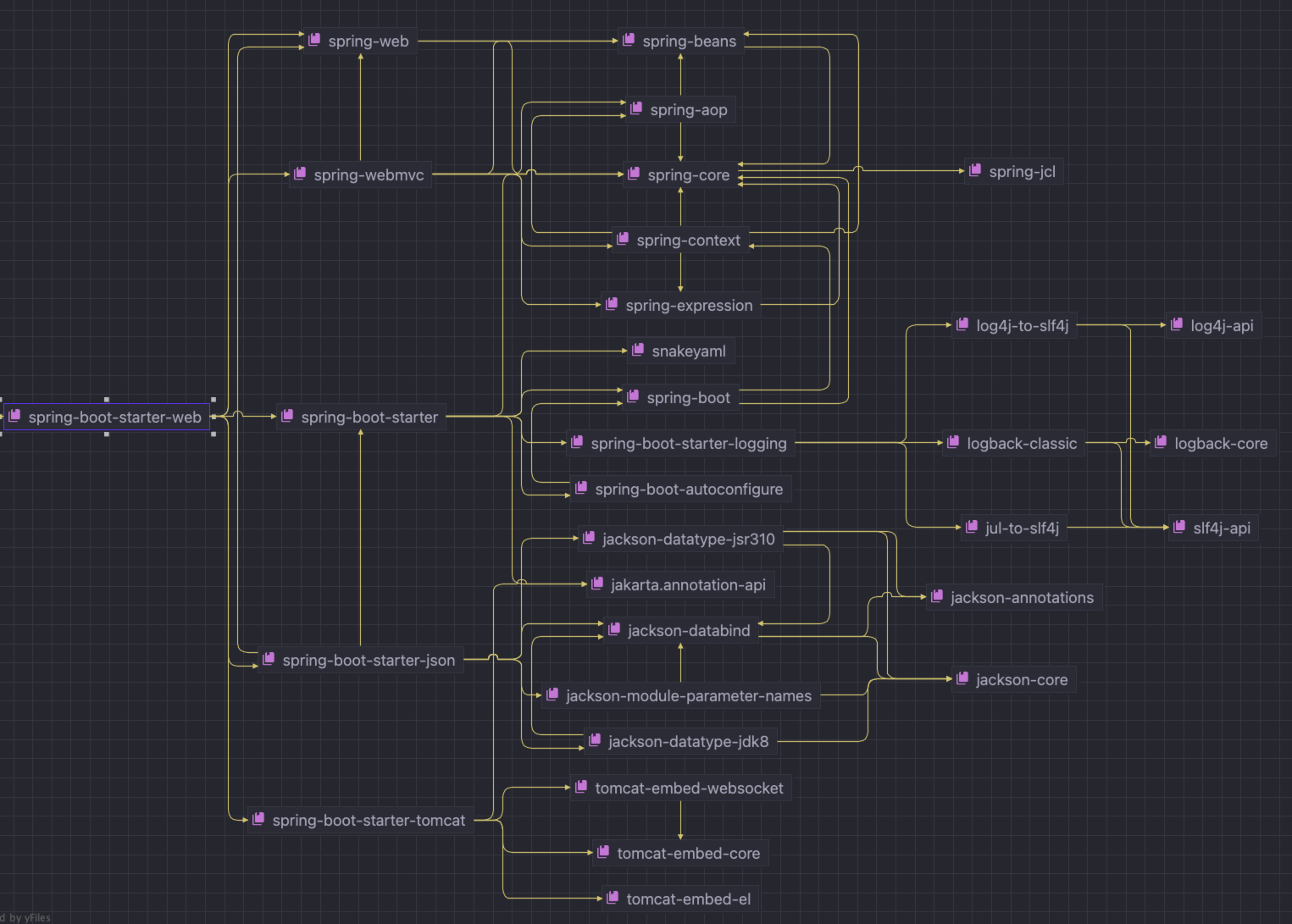Click the library icon beside spring-web
The width and height of the screenshot is (1292, 924).
pos(314,40)
